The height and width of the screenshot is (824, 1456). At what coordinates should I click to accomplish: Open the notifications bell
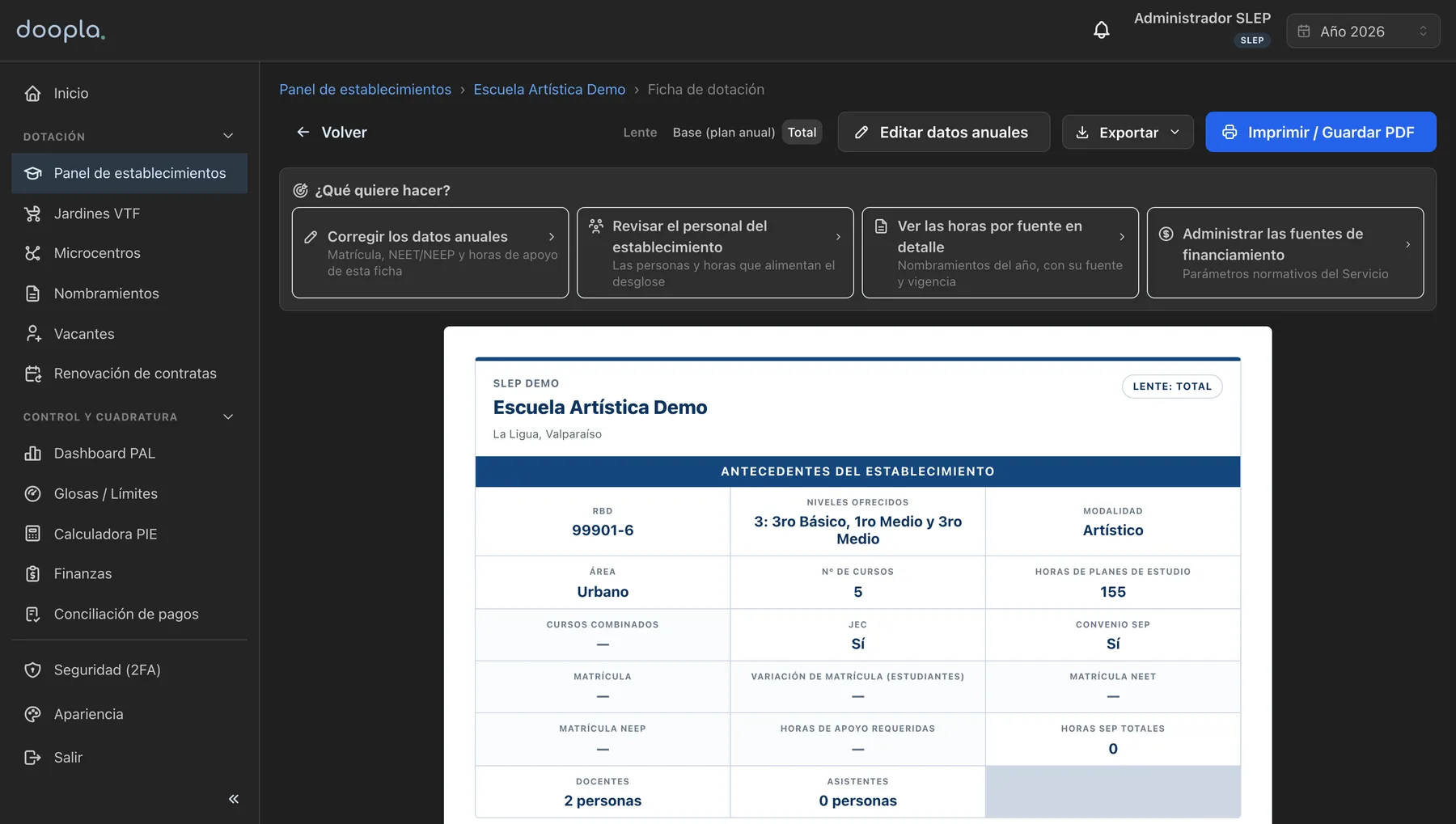1101,31
